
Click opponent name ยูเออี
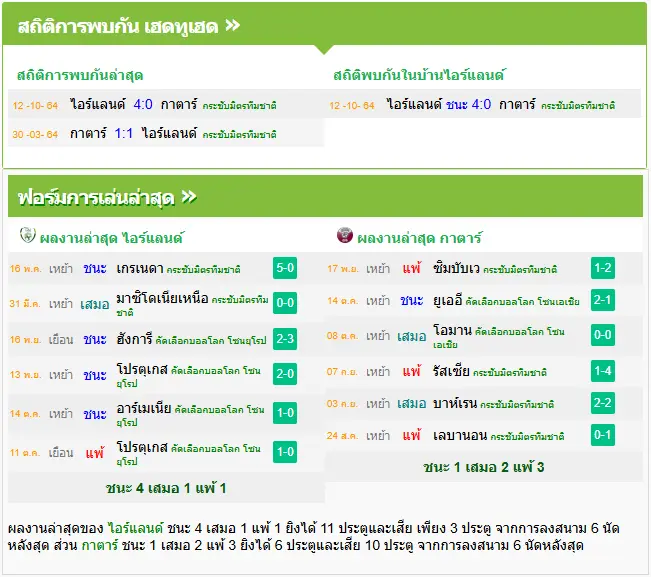point(448,300)
